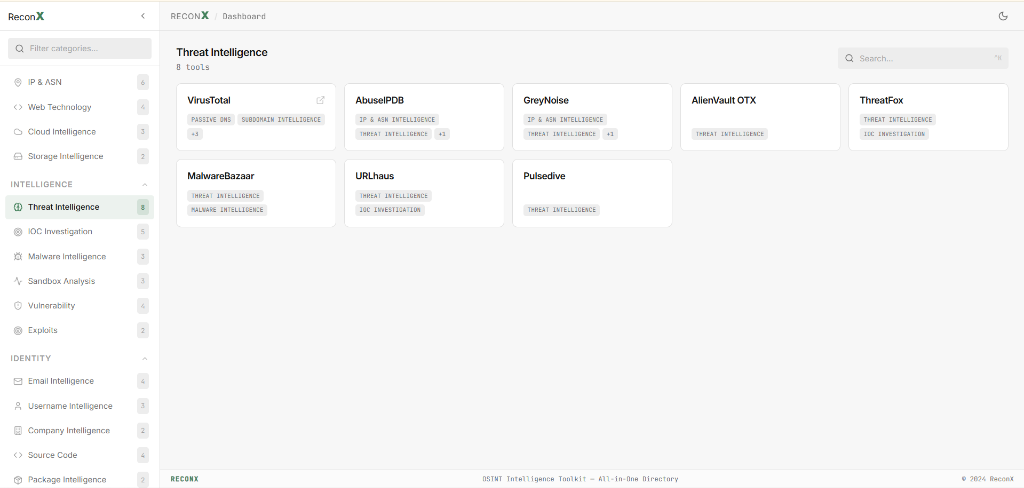This screenshot has width=1024, height=488.
Task: Click the Package Intelligence box icon
Action: pos(18,480)
